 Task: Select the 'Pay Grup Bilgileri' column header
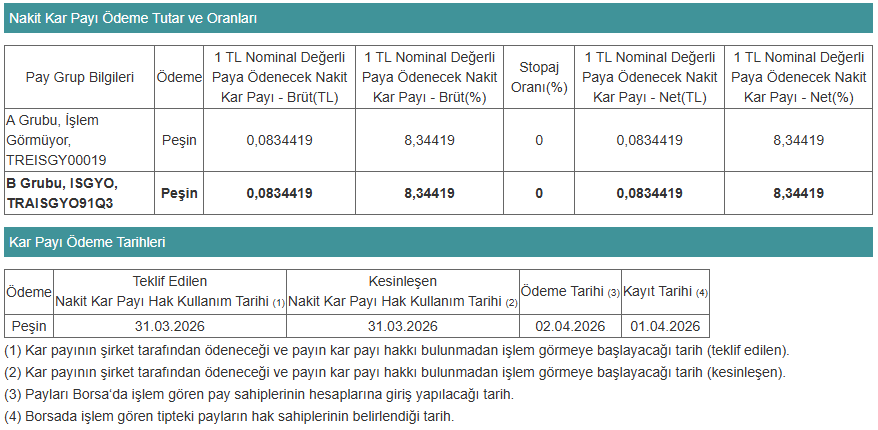tap(80, 77)
